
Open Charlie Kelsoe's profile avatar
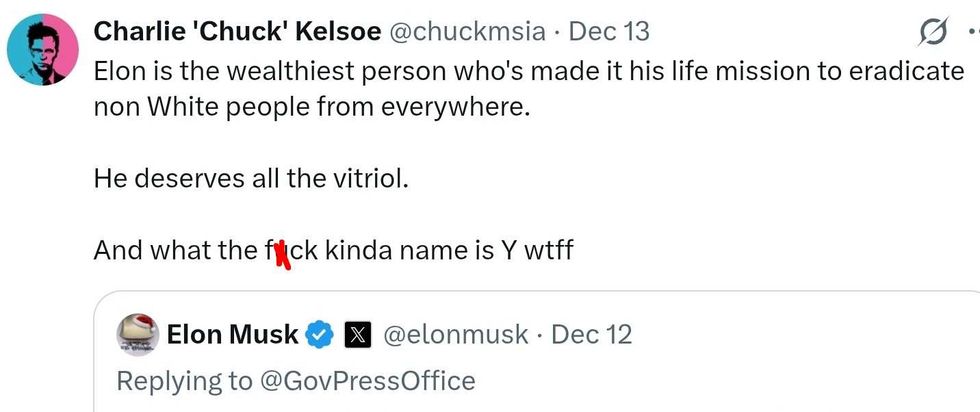click(x=44, y=51)
